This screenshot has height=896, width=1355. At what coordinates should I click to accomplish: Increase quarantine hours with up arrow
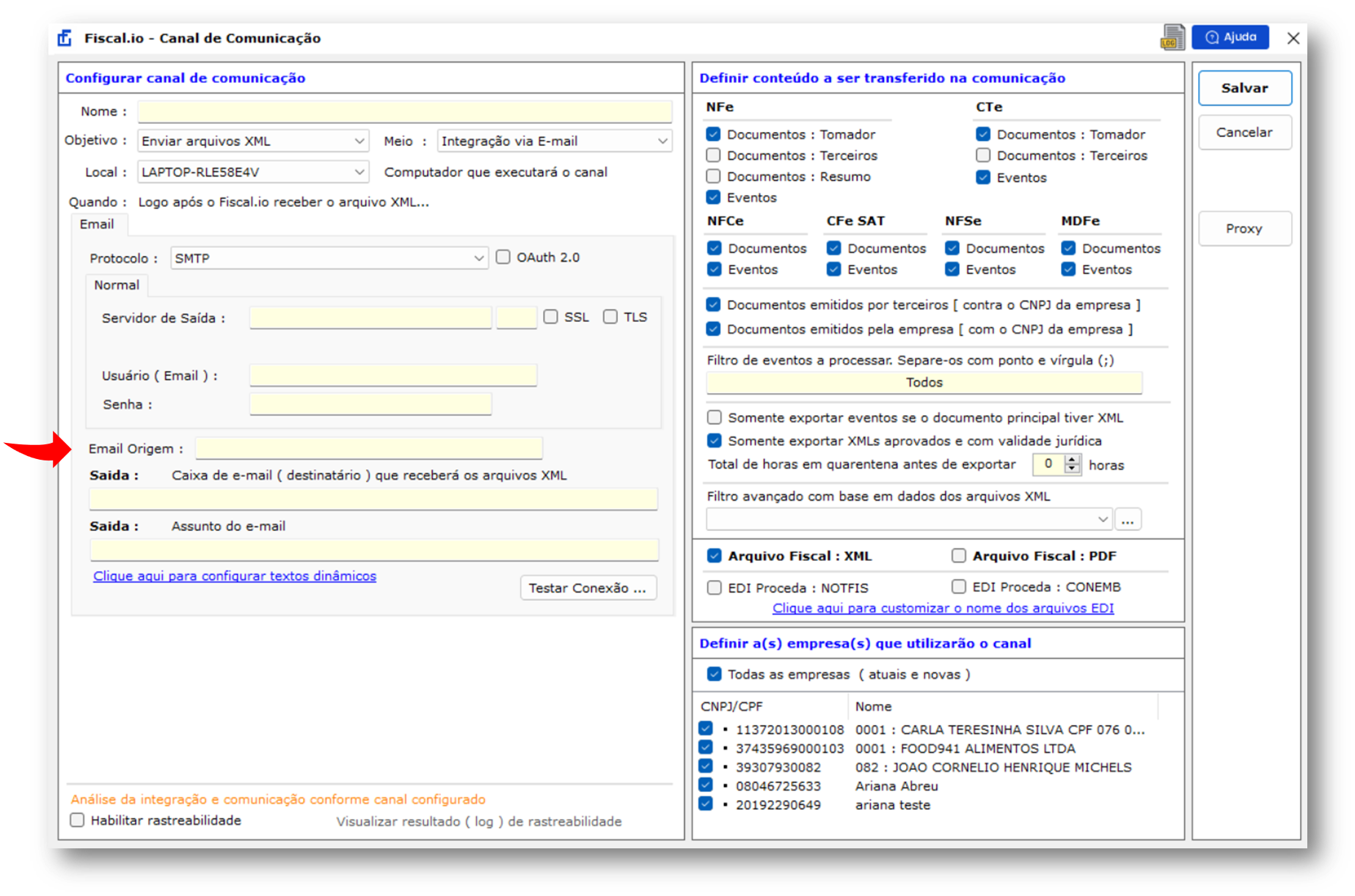click(1073, 459)
